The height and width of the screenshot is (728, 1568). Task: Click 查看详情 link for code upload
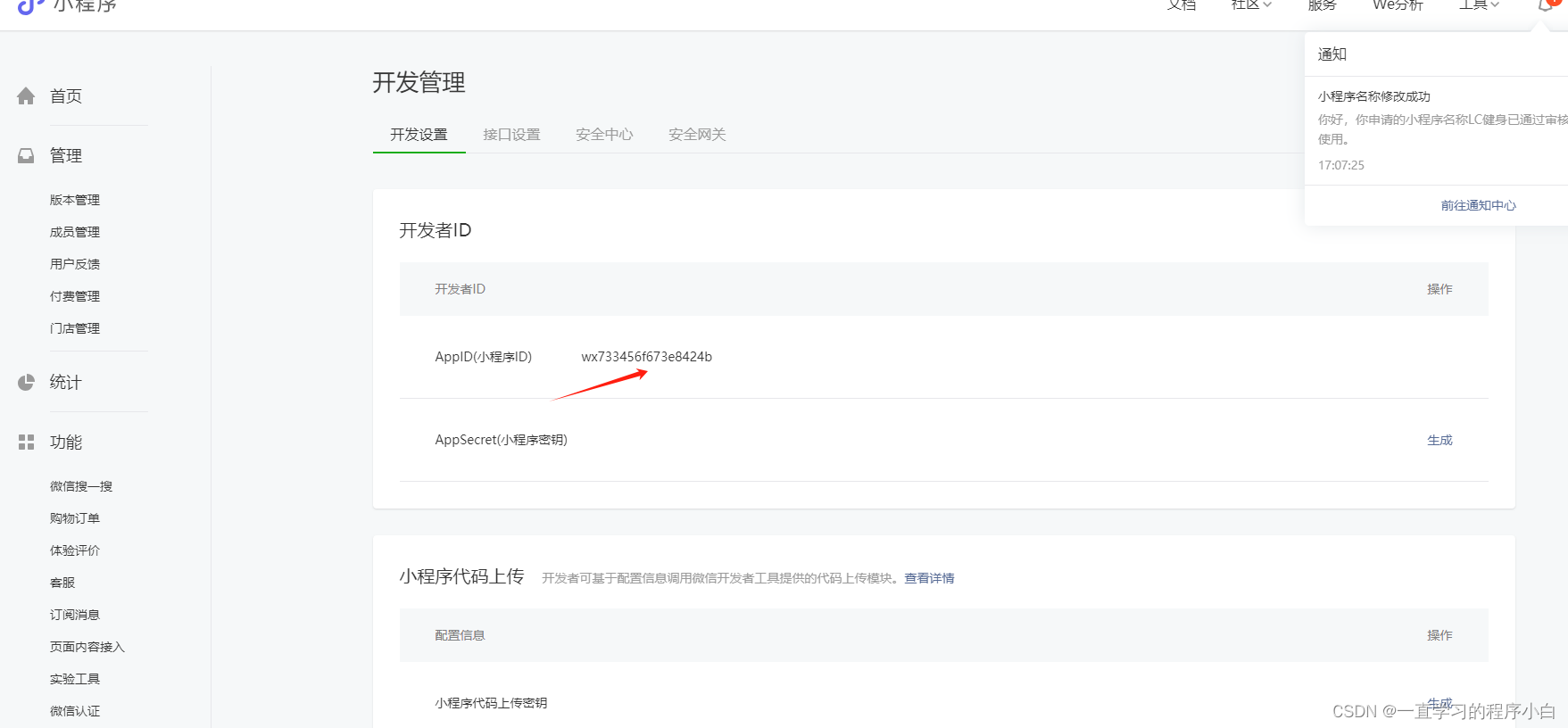pyautogui.click(x=929, y=578)
